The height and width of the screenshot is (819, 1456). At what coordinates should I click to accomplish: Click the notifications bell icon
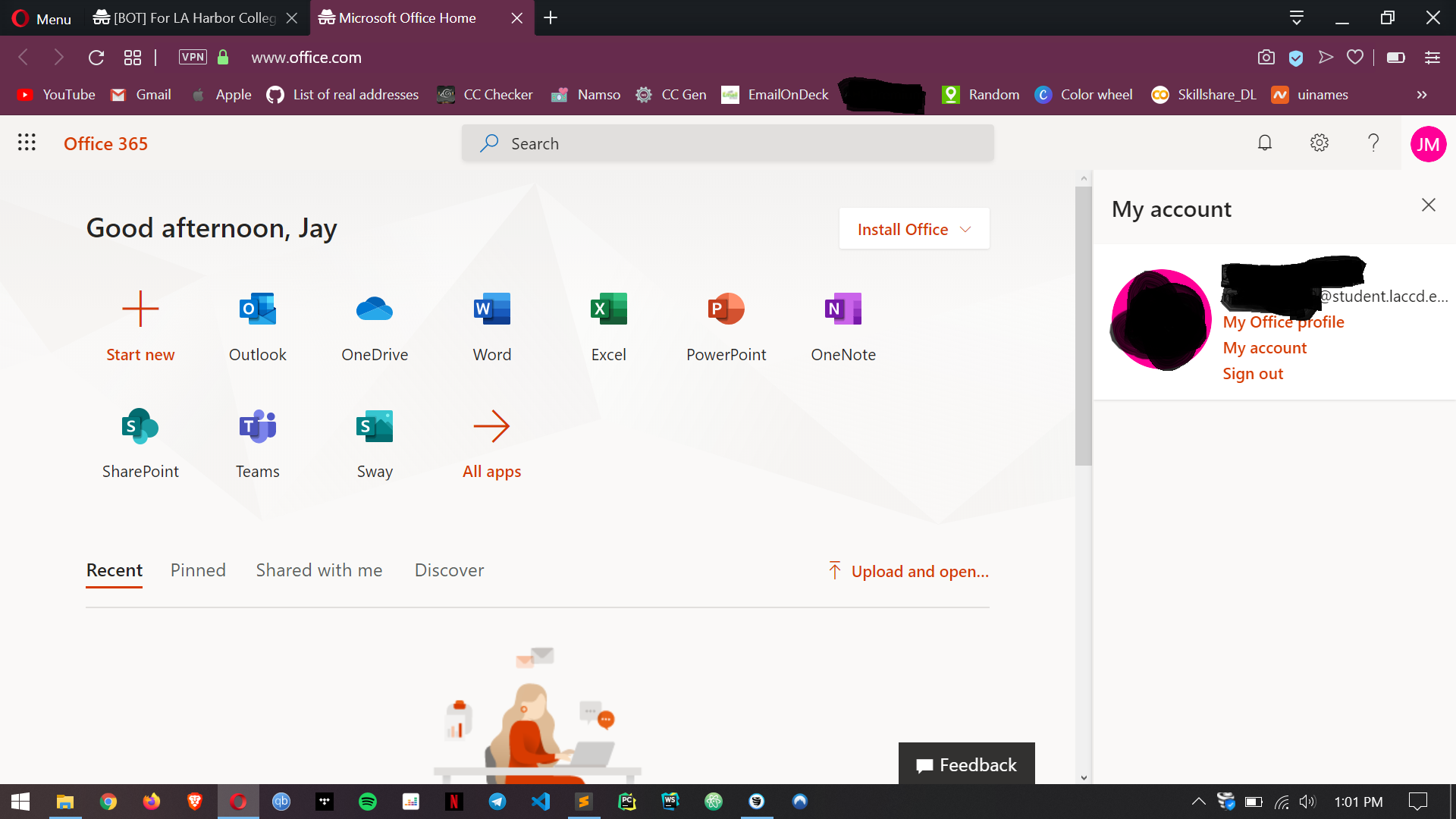[1264, 143]
